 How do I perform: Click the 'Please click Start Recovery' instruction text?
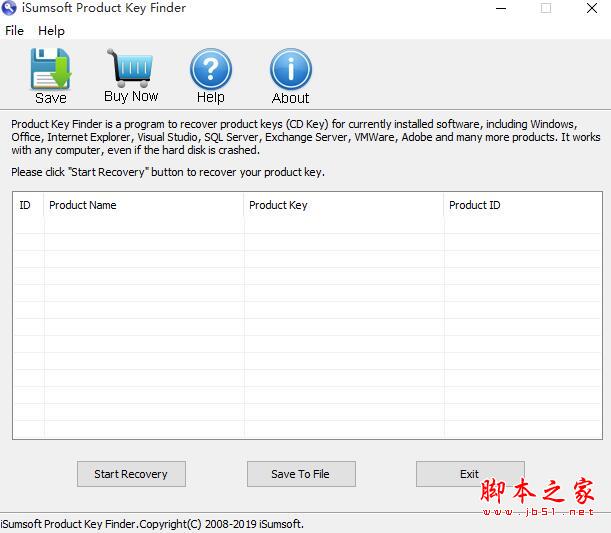168,172
